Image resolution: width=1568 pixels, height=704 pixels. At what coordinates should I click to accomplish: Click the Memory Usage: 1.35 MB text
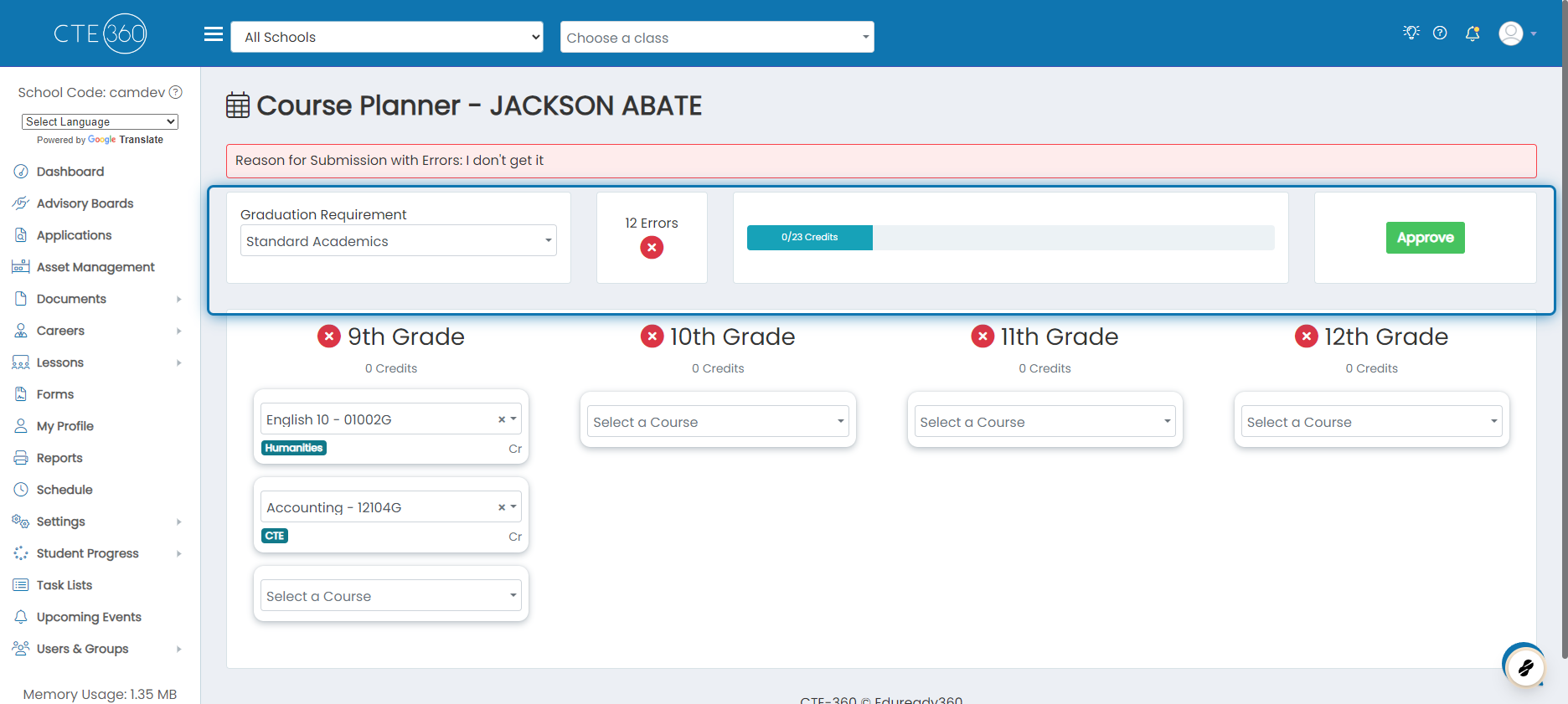click(100, 694)
